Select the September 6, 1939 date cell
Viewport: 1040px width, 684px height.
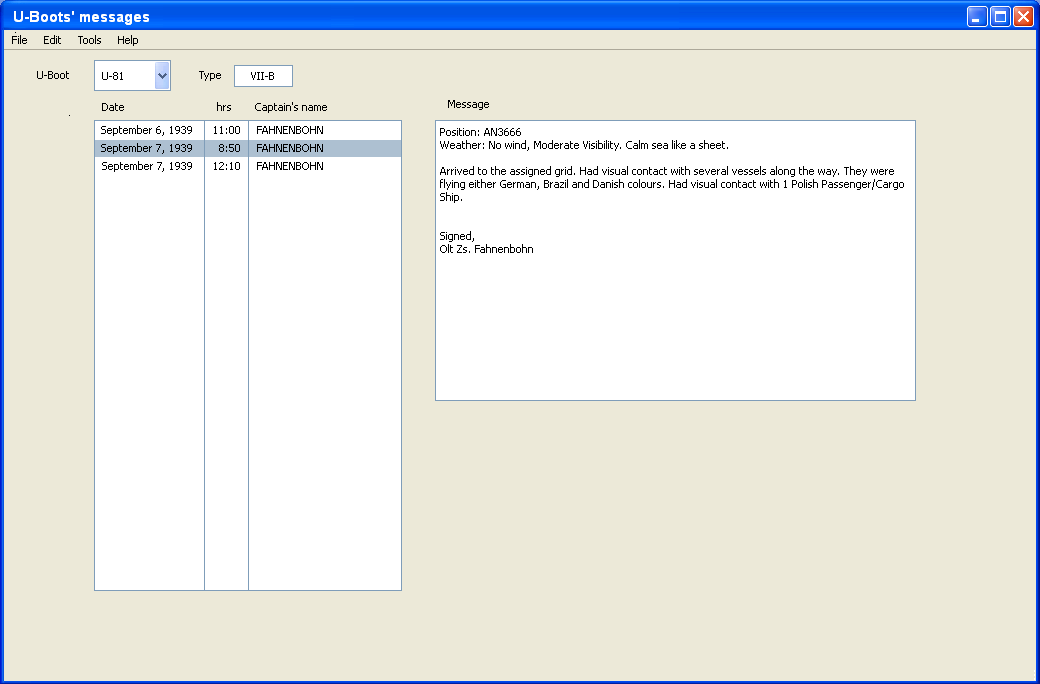pyautogui.click(x=146, y=130)
